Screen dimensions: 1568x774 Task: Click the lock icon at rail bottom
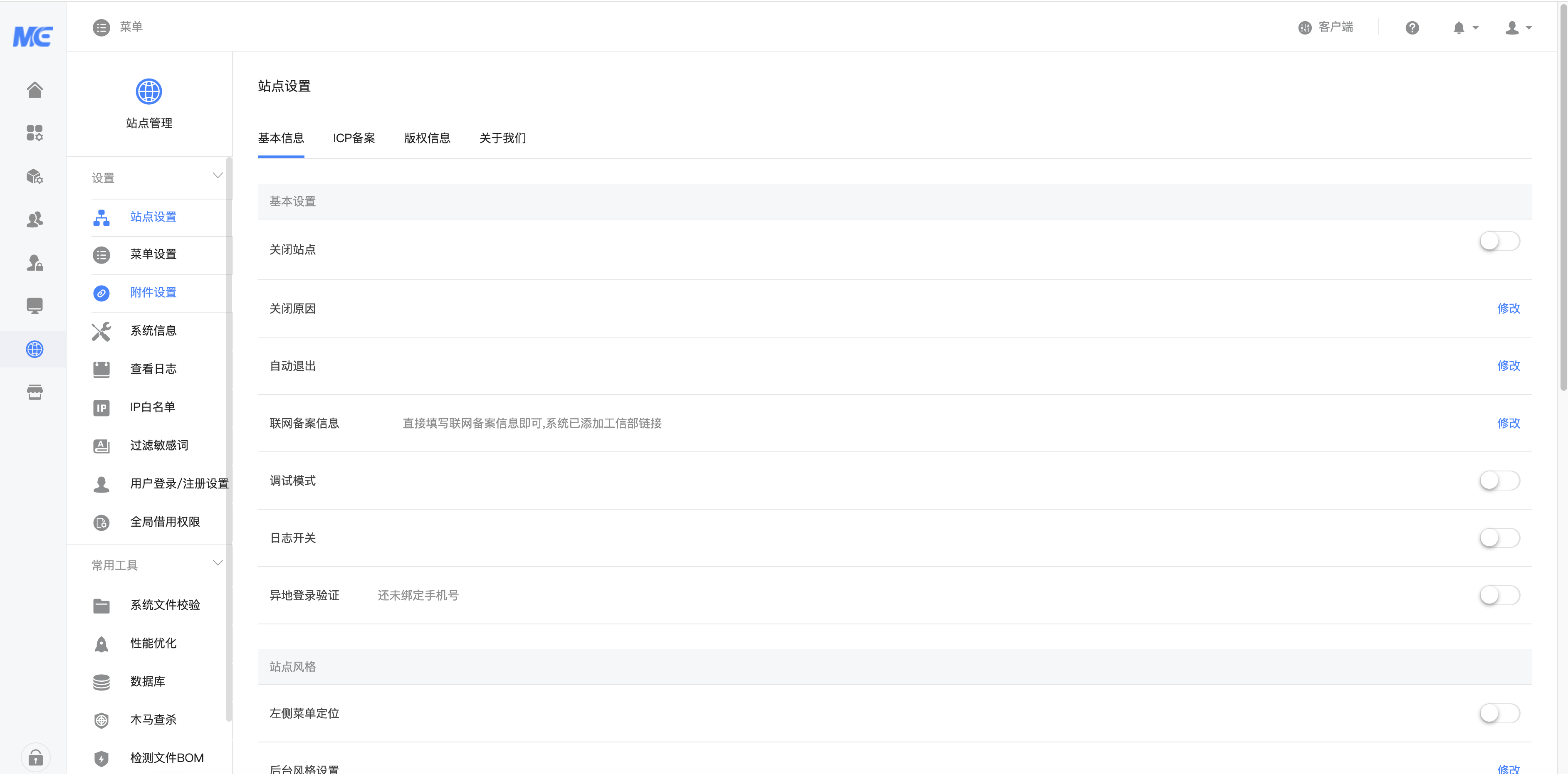point(35,758)
